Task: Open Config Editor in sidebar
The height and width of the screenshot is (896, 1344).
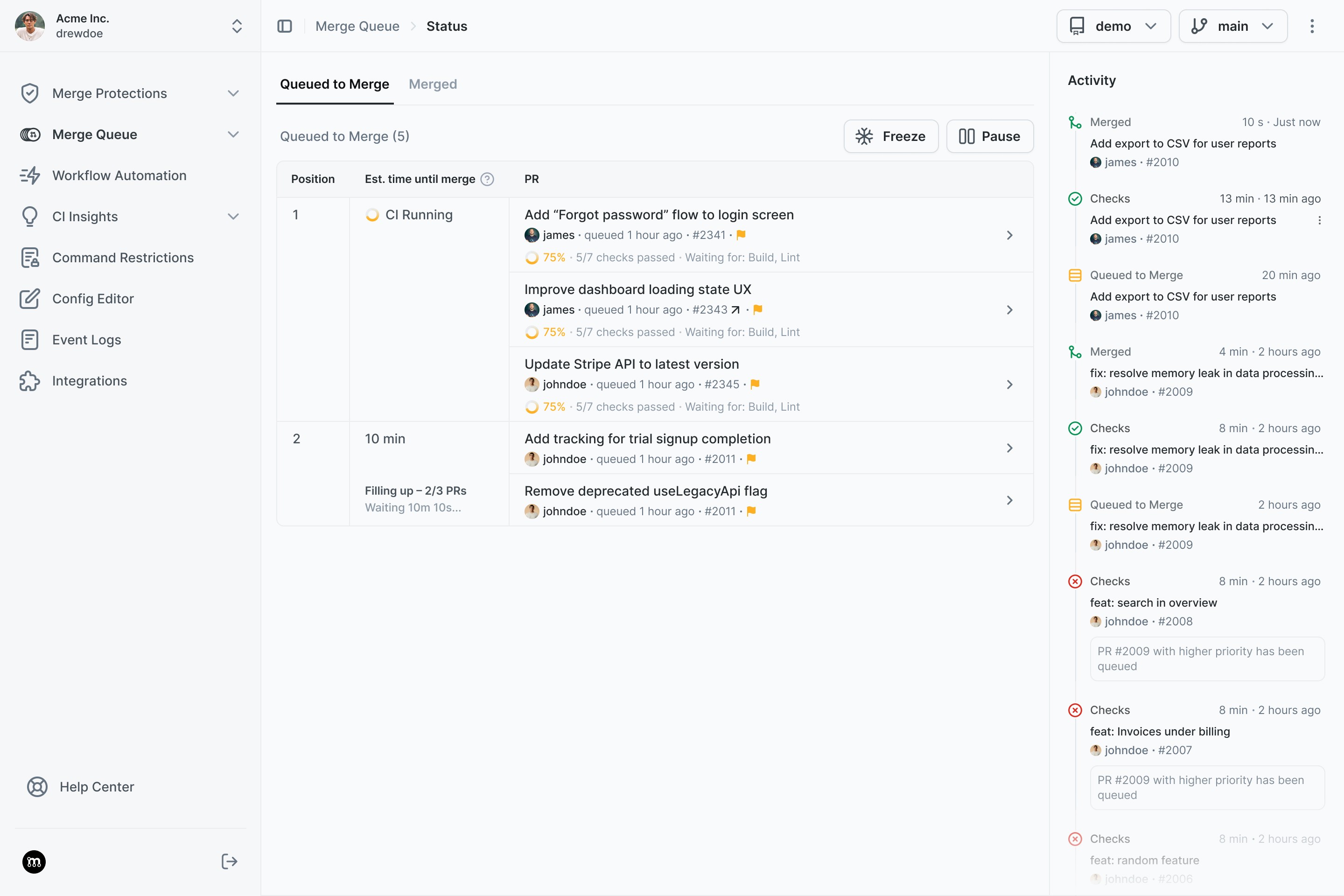Action: pos(92,299)
